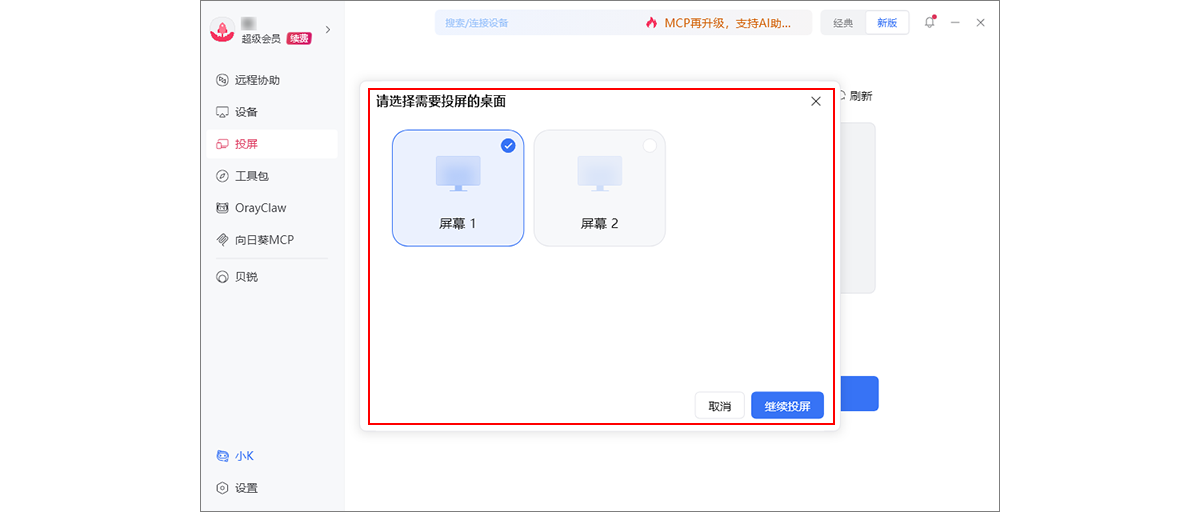Image resolution: width=1200 pixels, height=512 pixels.
Task: Click the OrayClaw icon
Action: (223, 208)
